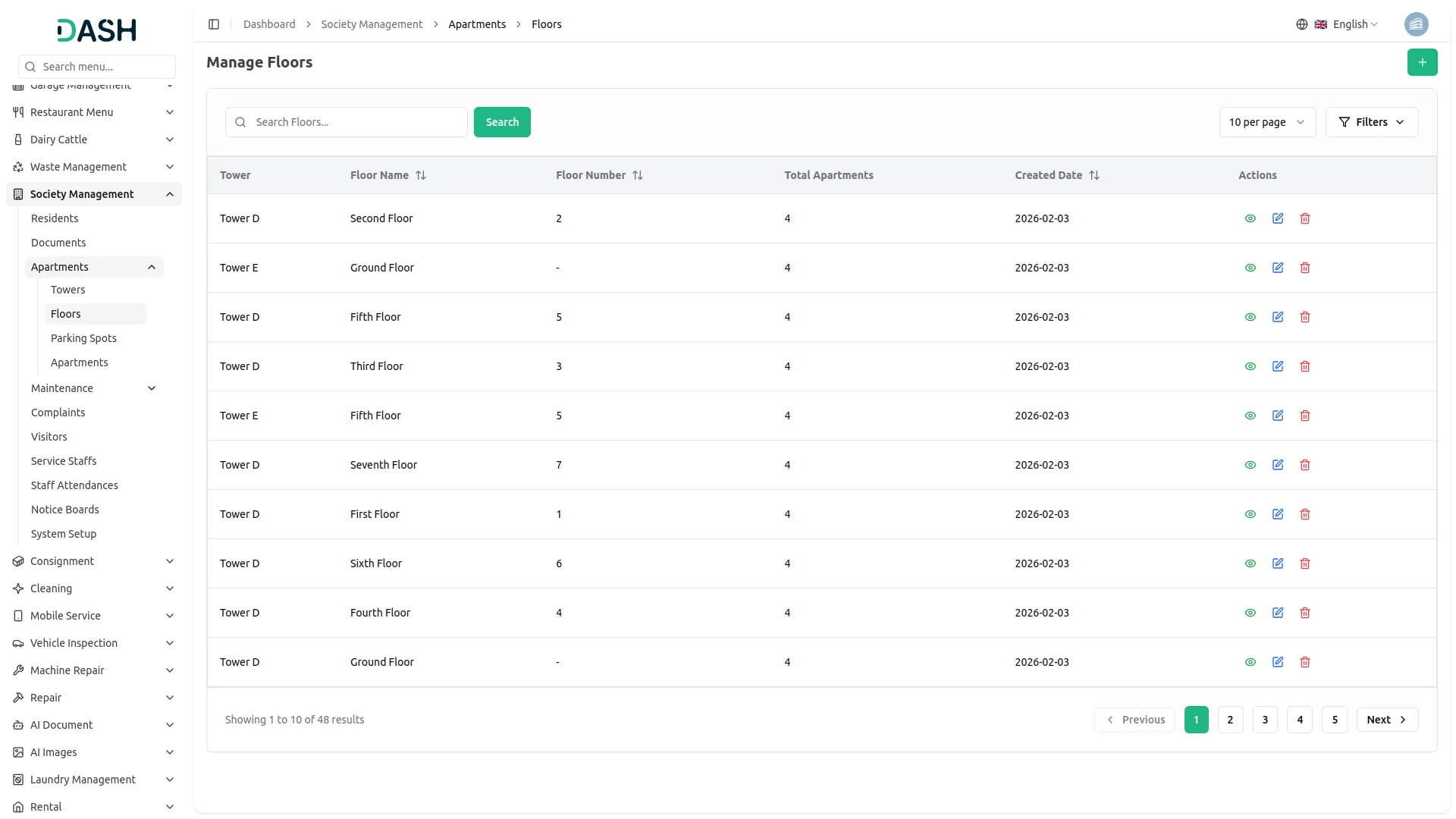Open the Towers menu item
1456x819 pixels.
67,290
